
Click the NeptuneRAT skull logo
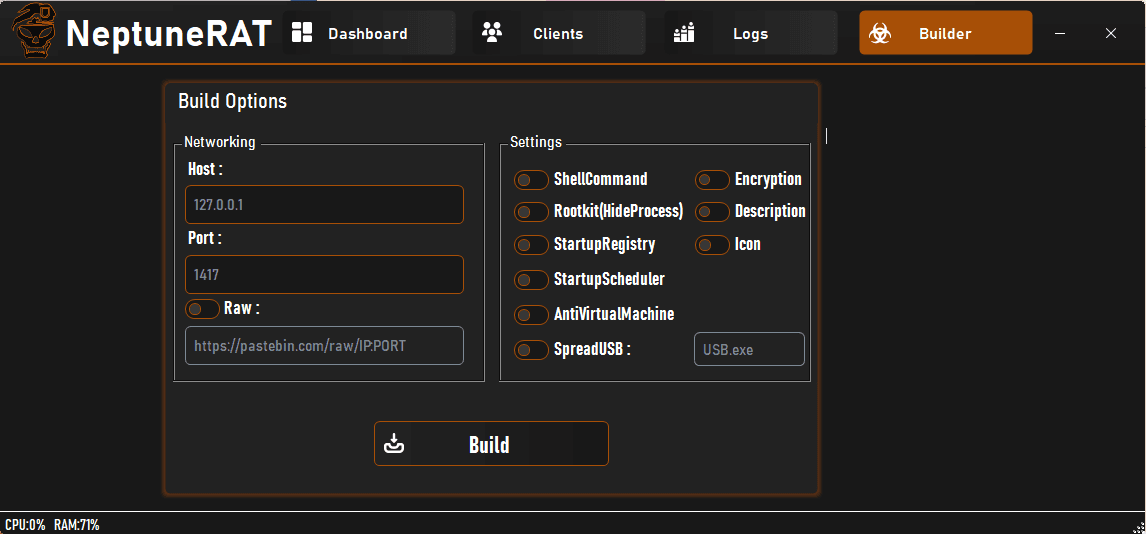pos(34,31)
